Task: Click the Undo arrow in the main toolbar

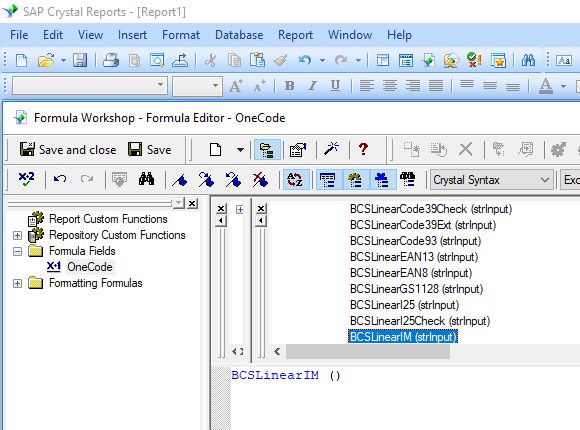Action: tap(304, 60)
